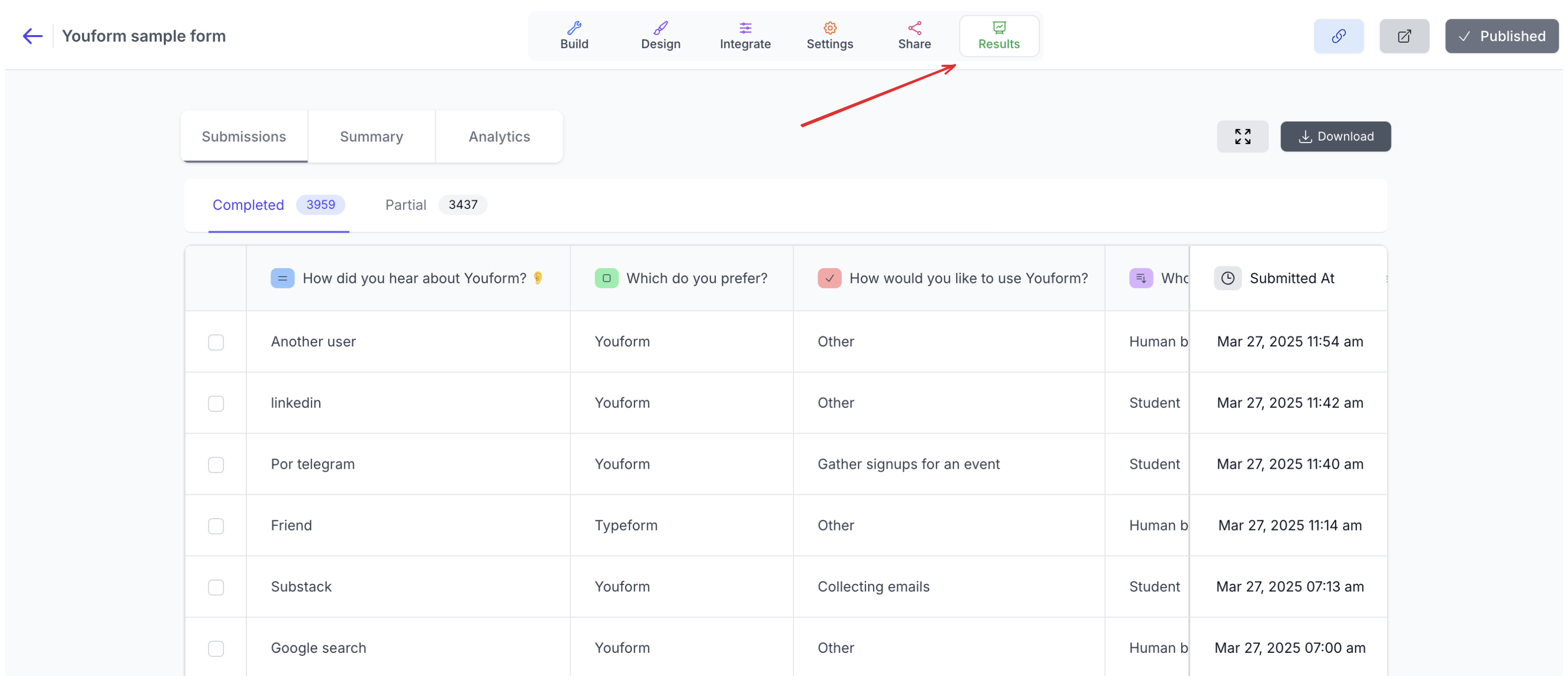Screen dimensions: 1568x681
Task: Switch to the Summary tab
Action: [371, 137]
